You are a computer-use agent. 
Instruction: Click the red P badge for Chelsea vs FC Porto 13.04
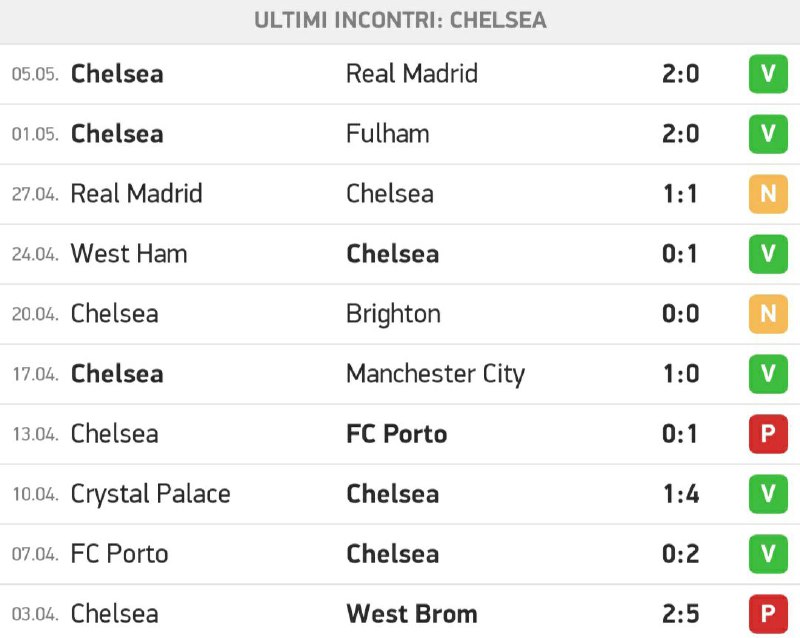pos(768,434)
